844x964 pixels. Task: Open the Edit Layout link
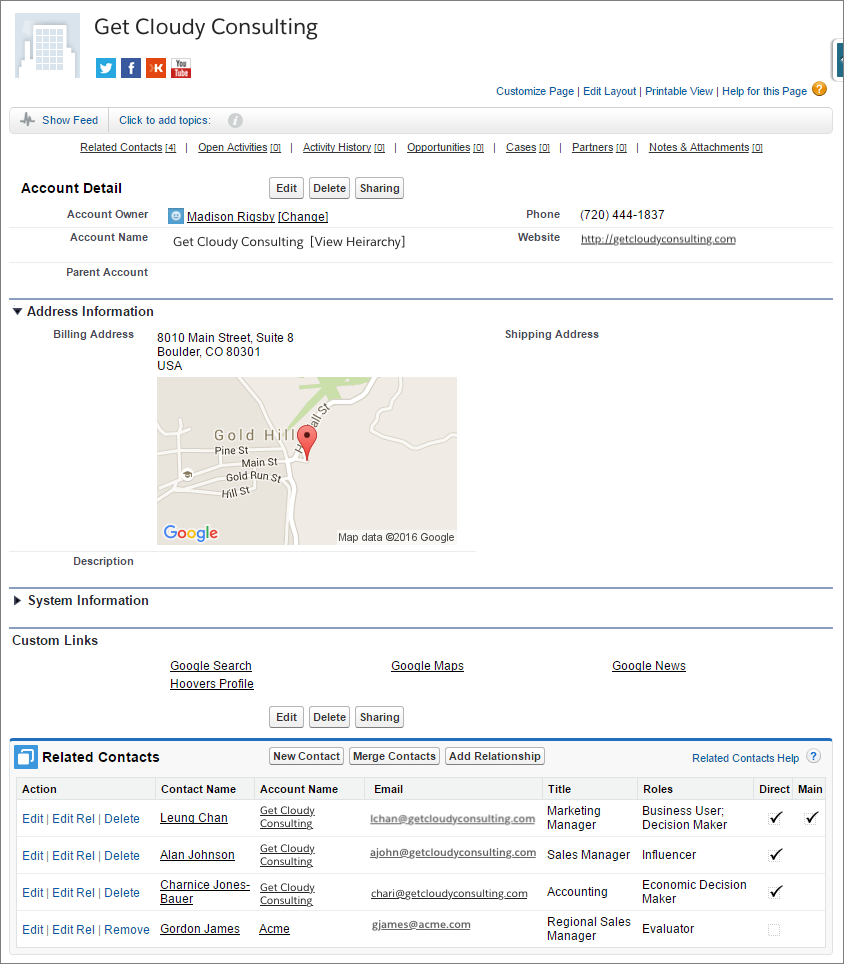click(609, 91)
